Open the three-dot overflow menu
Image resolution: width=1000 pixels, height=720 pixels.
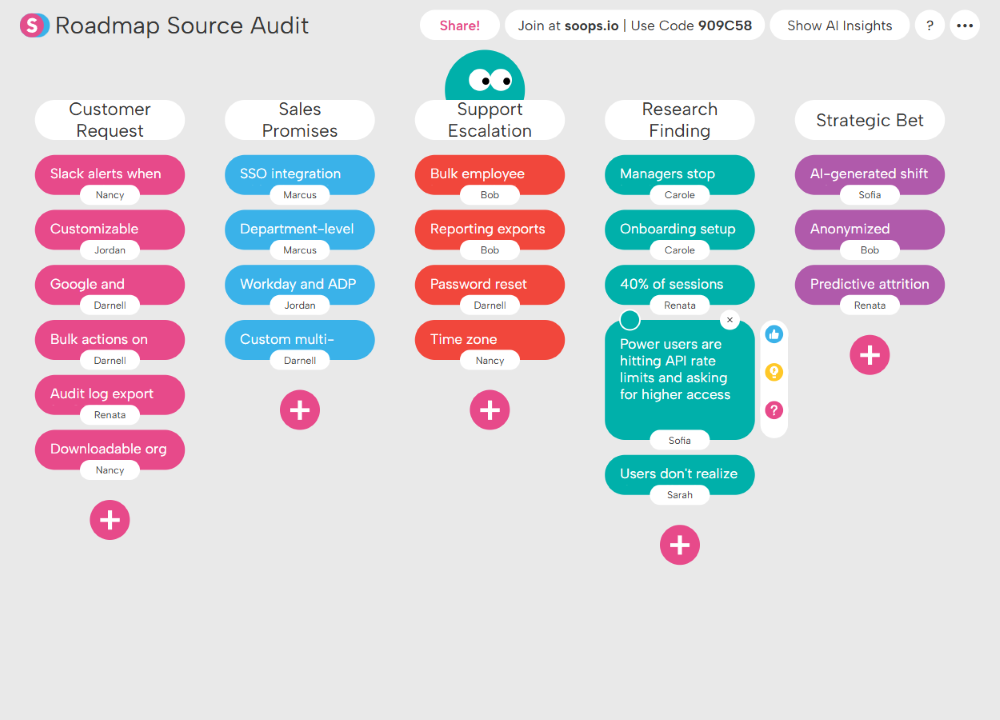[x=964, y=25]
